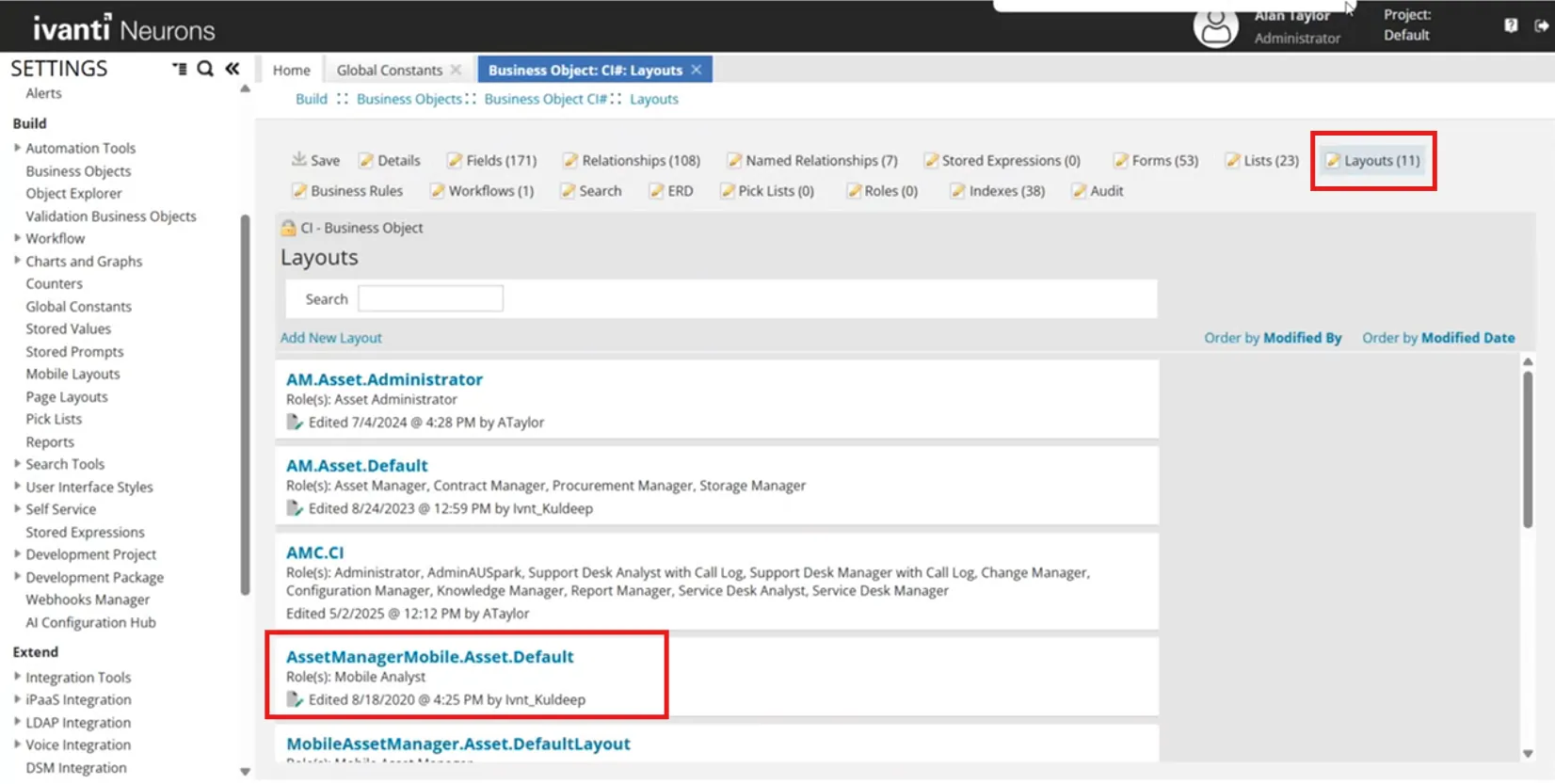Image resolution: width=1555 pixels, height=784 pixels.
Task: Open Fields (171)
Action: click(x=491, y=160)
